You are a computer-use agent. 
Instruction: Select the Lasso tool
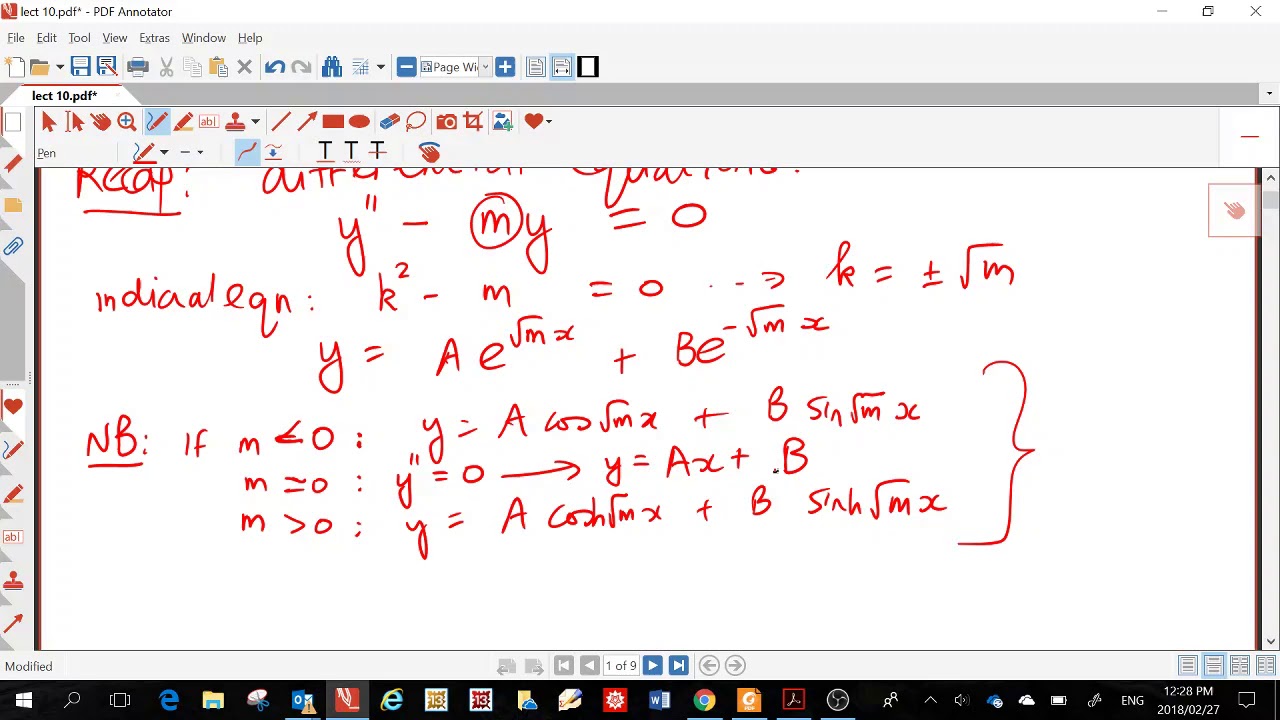[x=416, y=122]
